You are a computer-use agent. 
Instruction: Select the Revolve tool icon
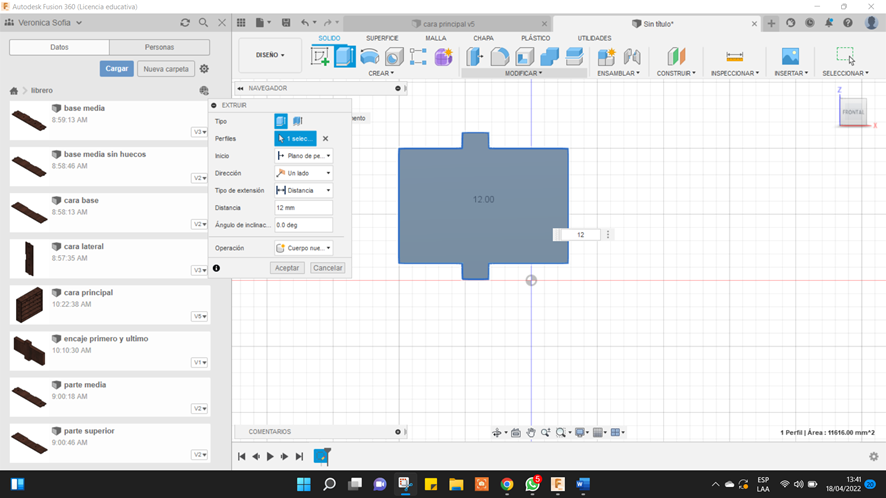(x=370, y=57)
